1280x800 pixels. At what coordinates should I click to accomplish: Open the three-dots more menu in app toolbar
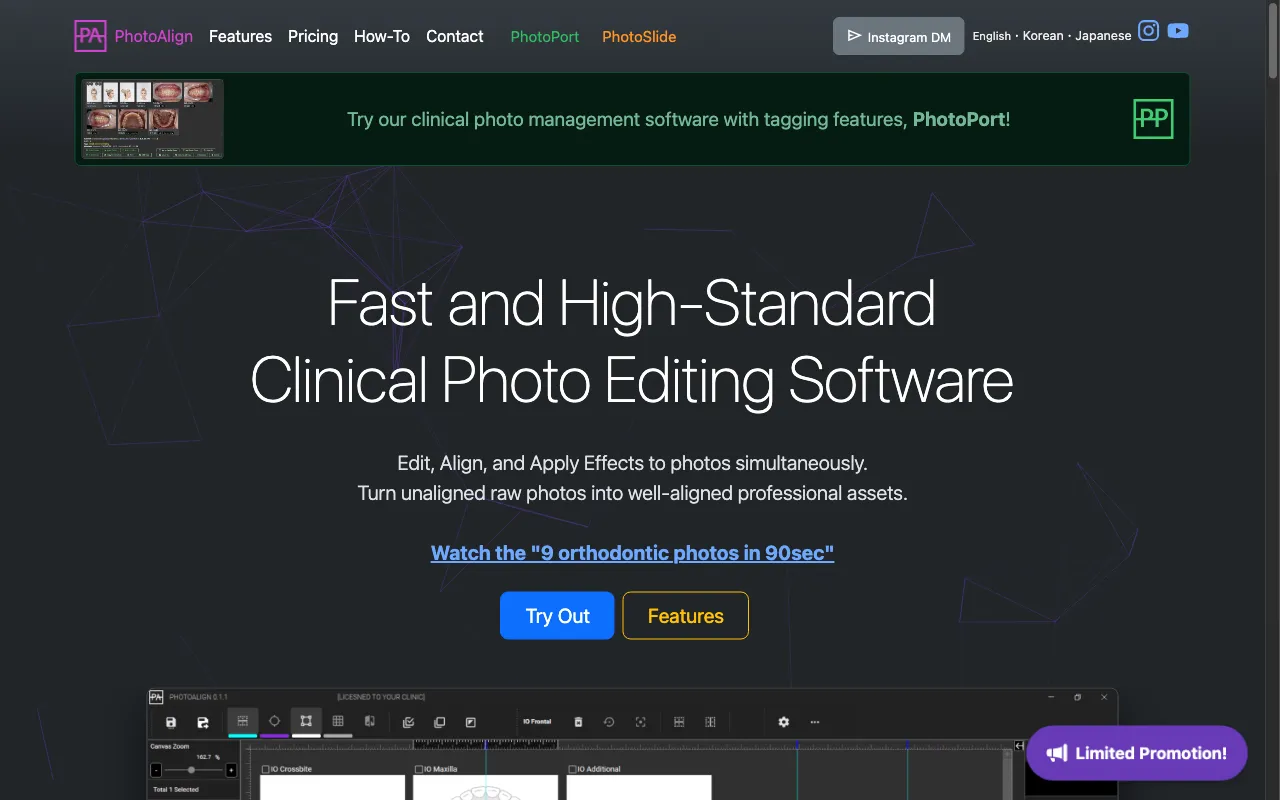pyautogui.click(x=815, y=722)
